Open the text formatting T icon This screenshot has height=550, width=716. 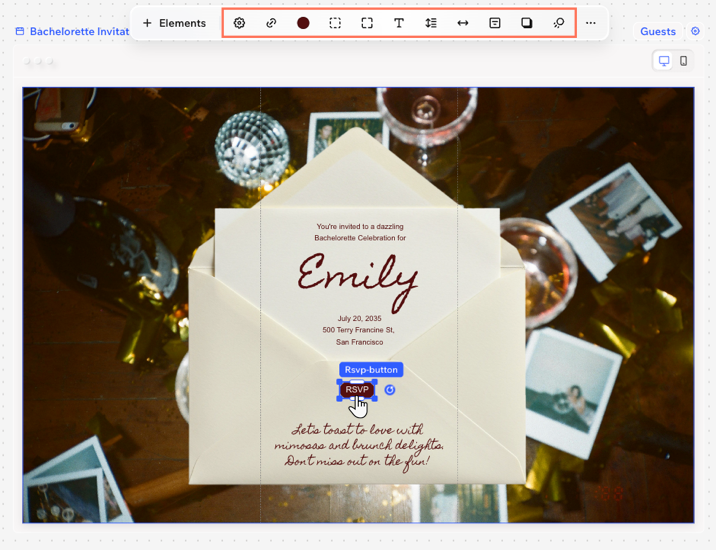click(x=399, y=23)
